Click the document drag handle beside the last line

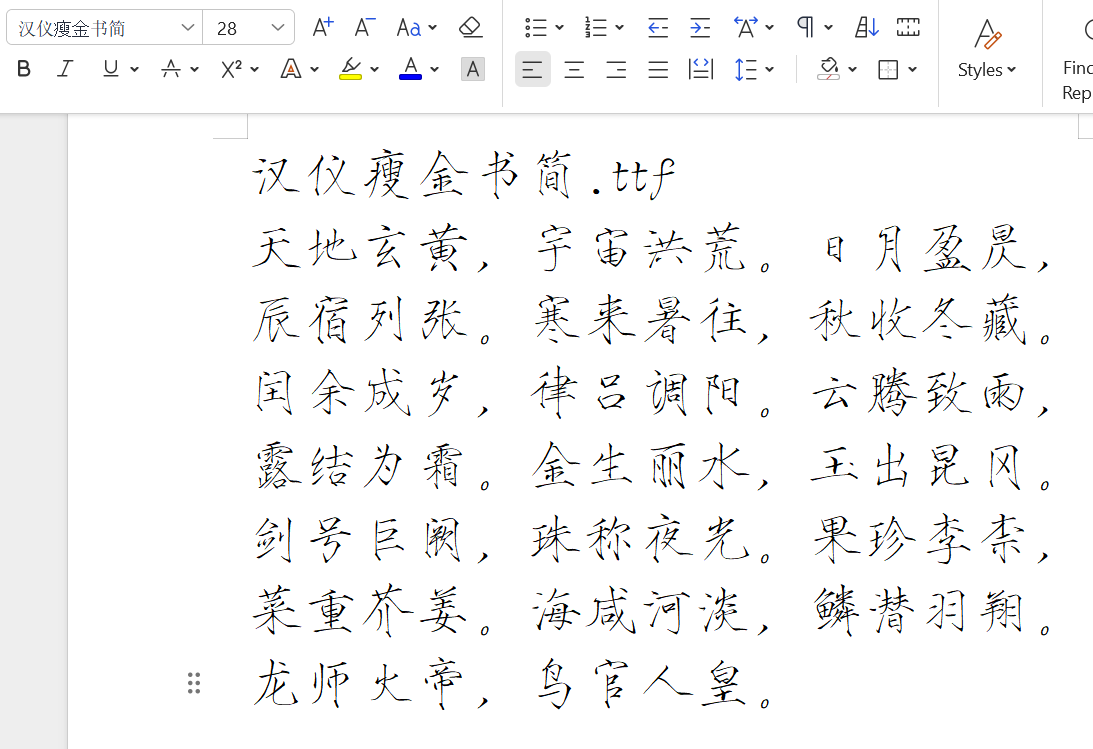[x=194, y=683]
